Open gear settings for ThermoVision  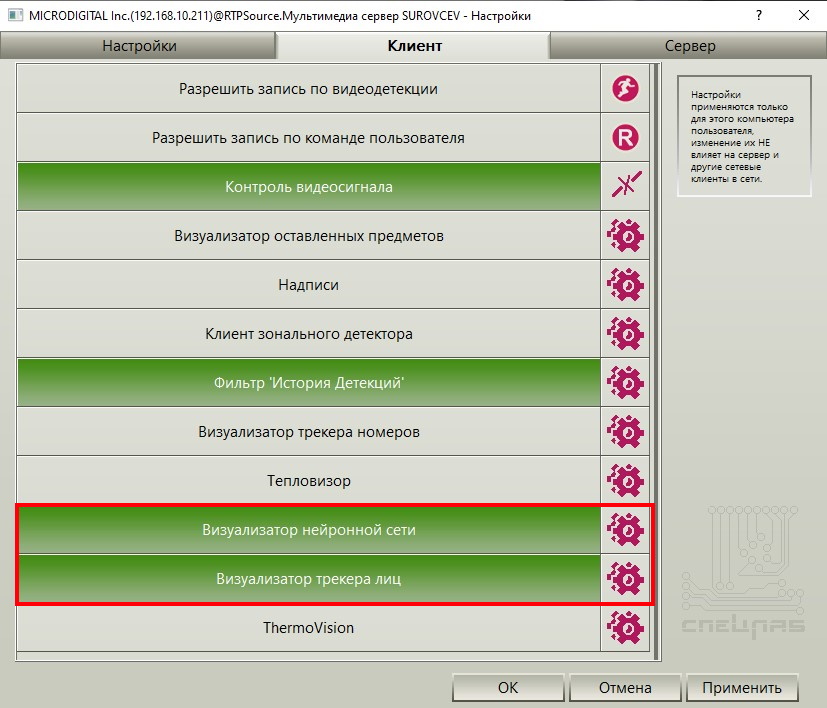[x=625, y=627]
